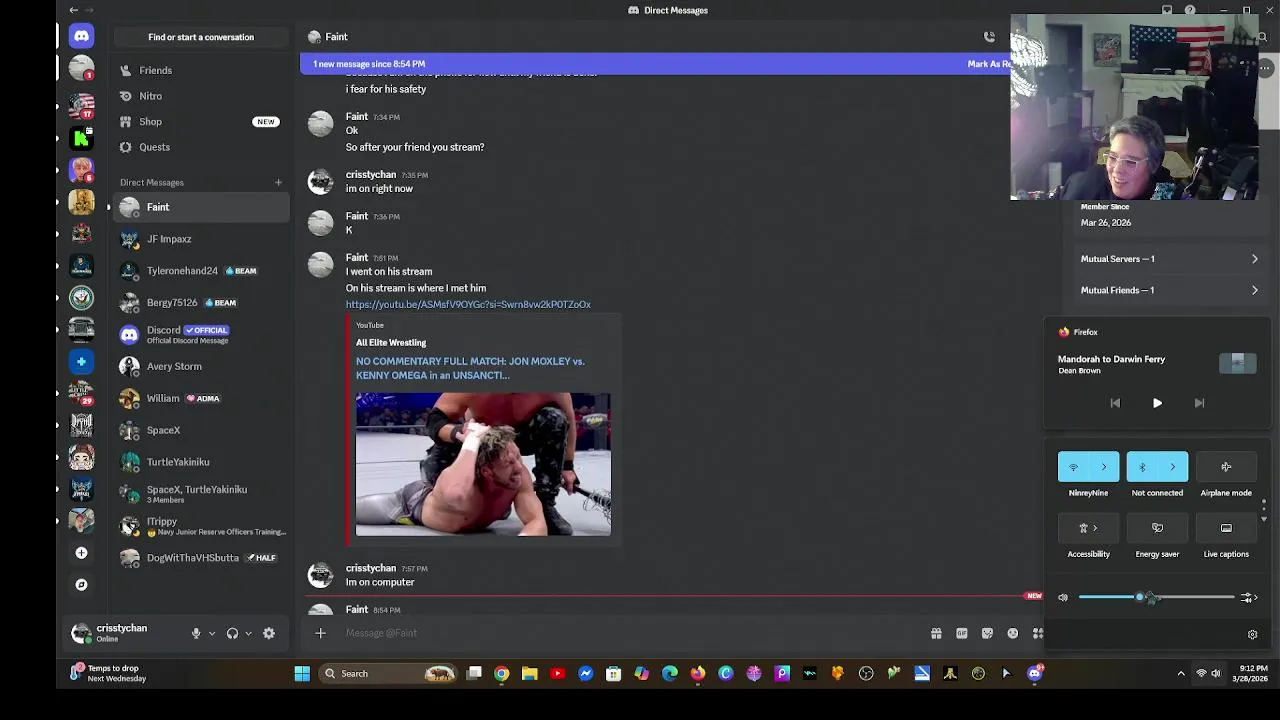Open the Quests page
This screenshot has height=720, width=1280.
tap(200, 147)
